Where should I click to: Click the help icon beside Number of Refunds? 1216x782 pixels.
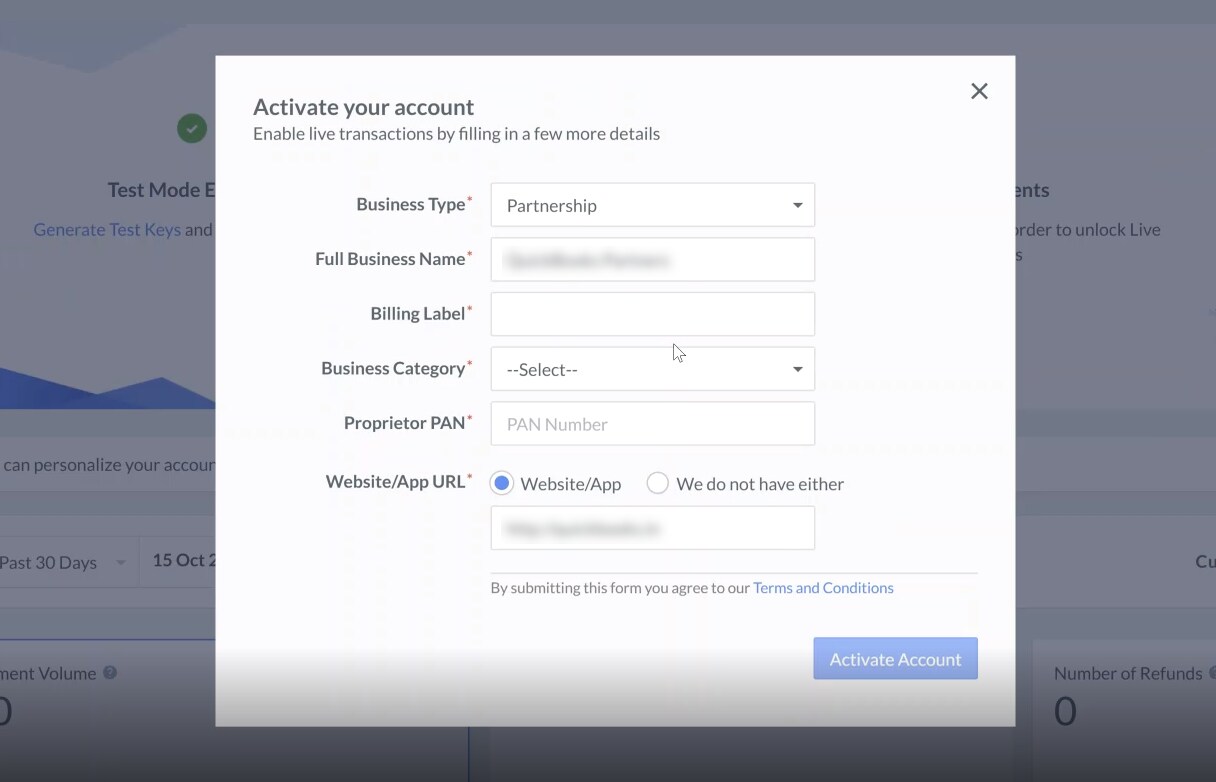(1212, 673)
